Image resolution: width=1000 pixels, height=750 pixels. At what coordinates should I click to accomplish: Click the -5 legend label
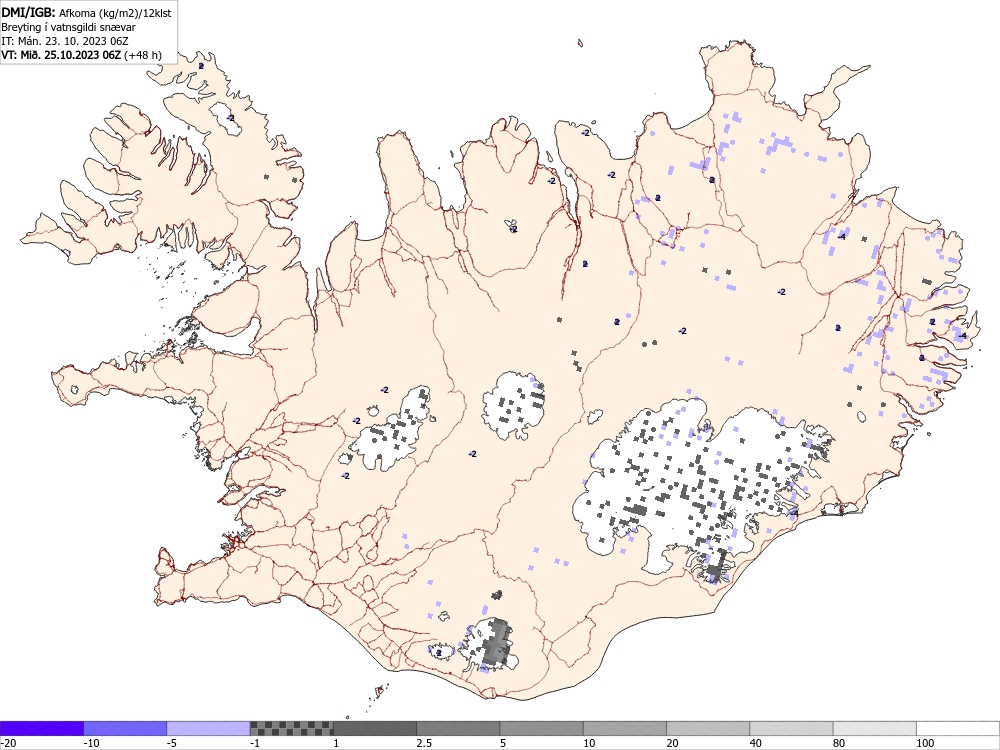point(173,743)
